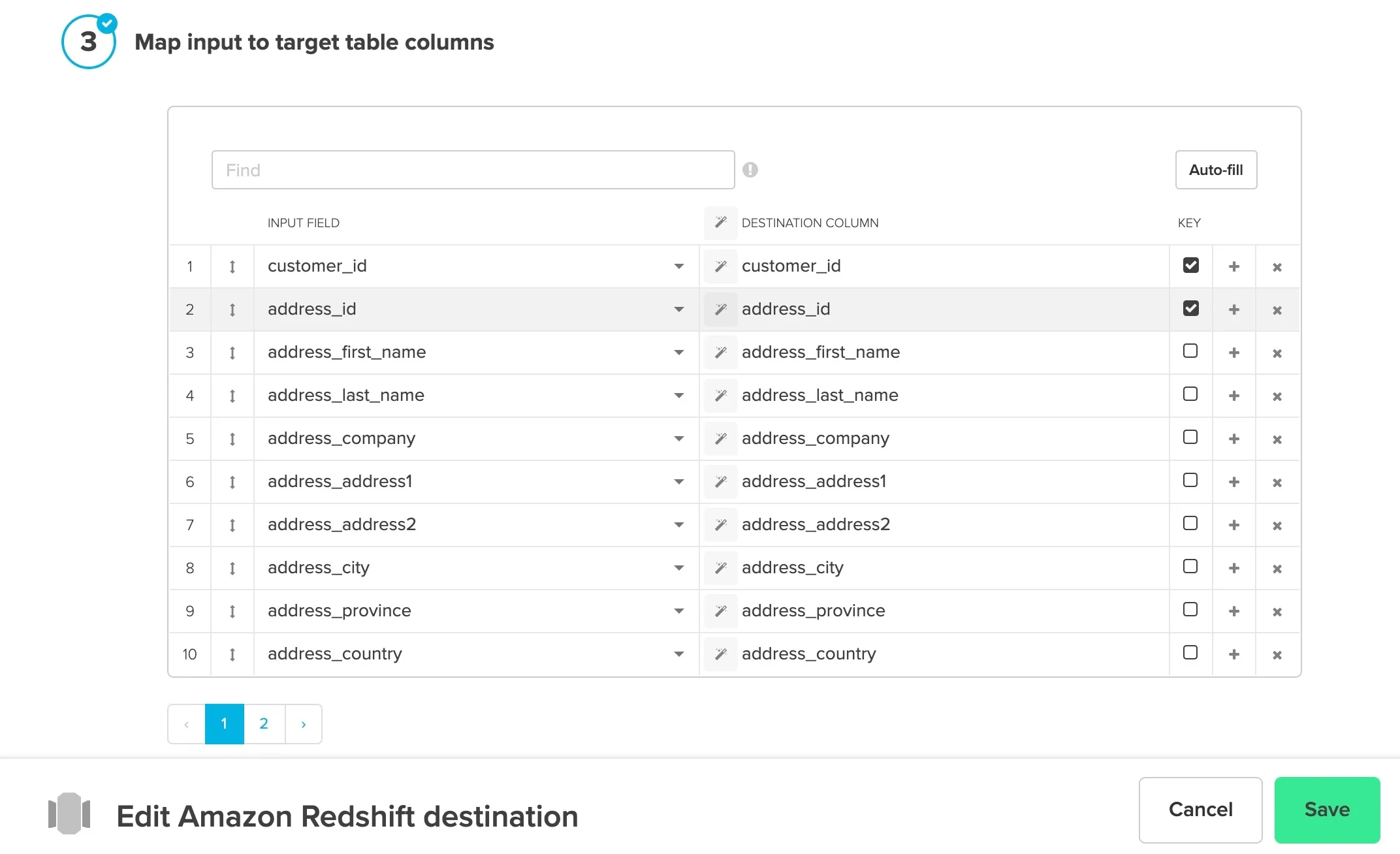This screenshot has width=1400, height=854.
Task: Uncheck the KEY checkbox for customer_id
Action: coord(1190,265)
